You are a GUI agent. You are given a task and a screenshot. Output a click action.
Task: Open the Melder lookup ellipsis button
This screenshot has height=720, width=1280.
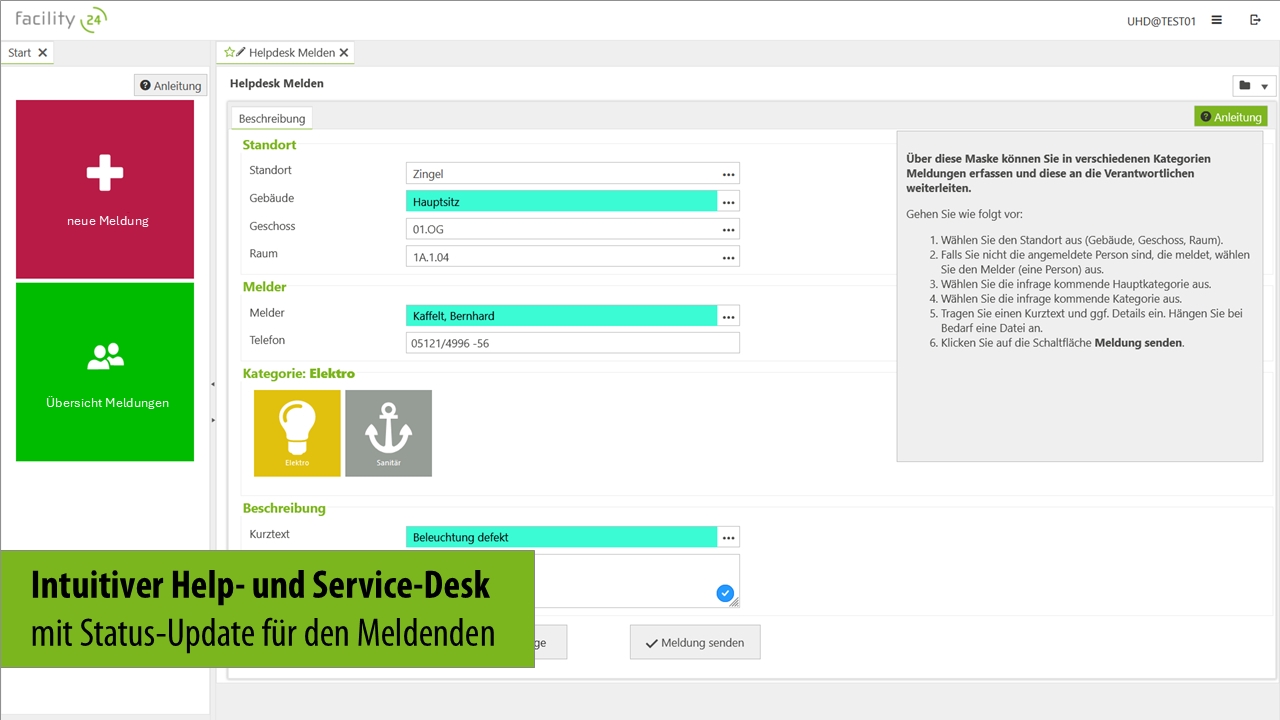[729, 316]
